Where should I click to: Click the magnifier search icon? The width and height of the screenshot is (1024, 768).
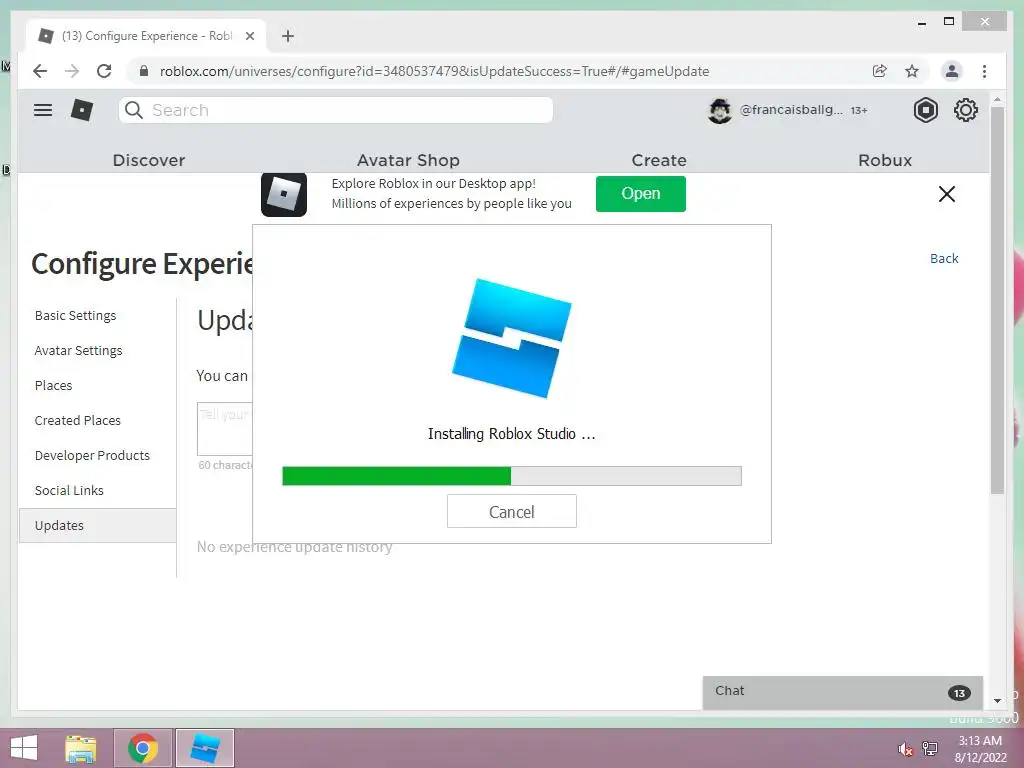click(x=134, y=110)
